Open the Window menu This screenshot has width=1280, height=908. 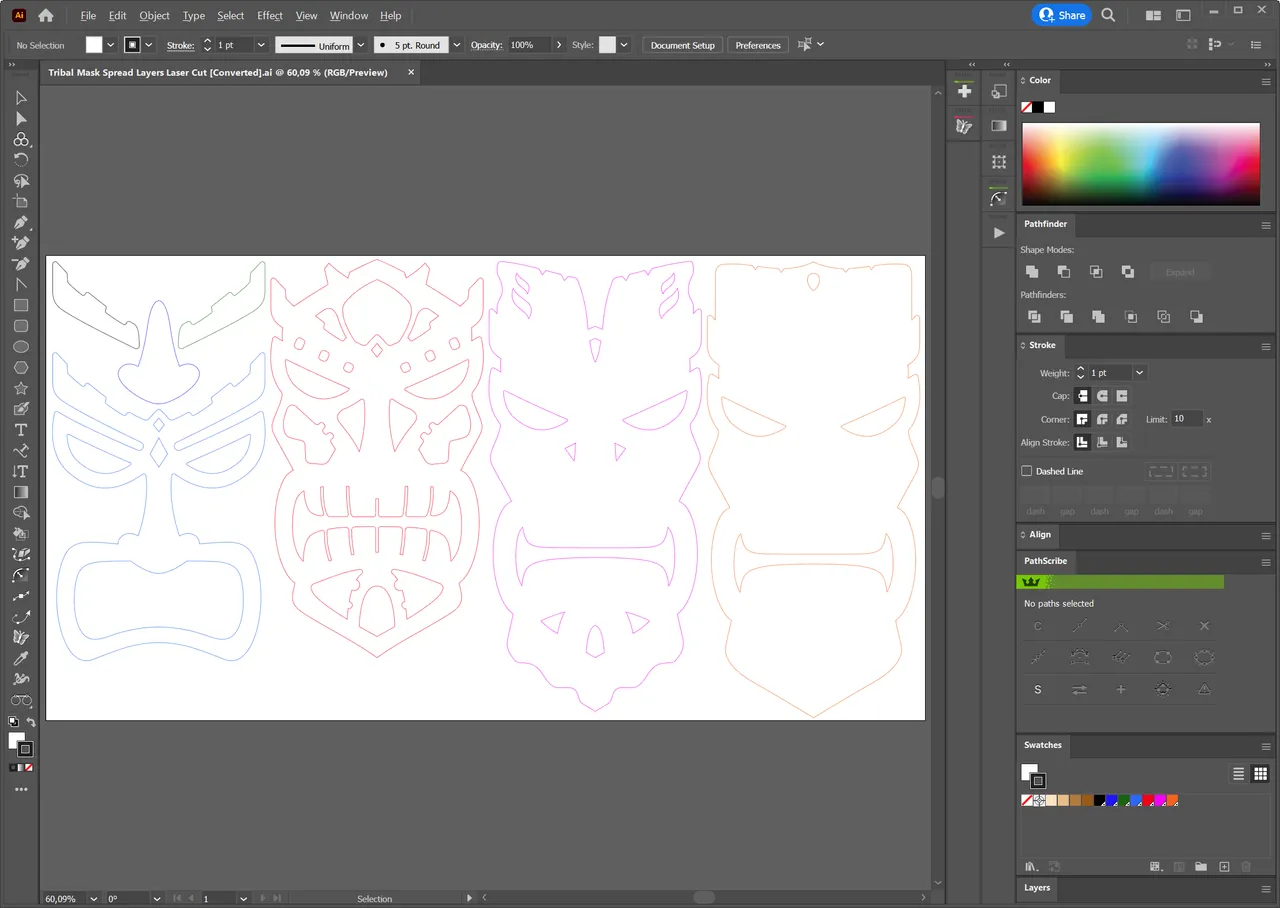tap(349, 15)
